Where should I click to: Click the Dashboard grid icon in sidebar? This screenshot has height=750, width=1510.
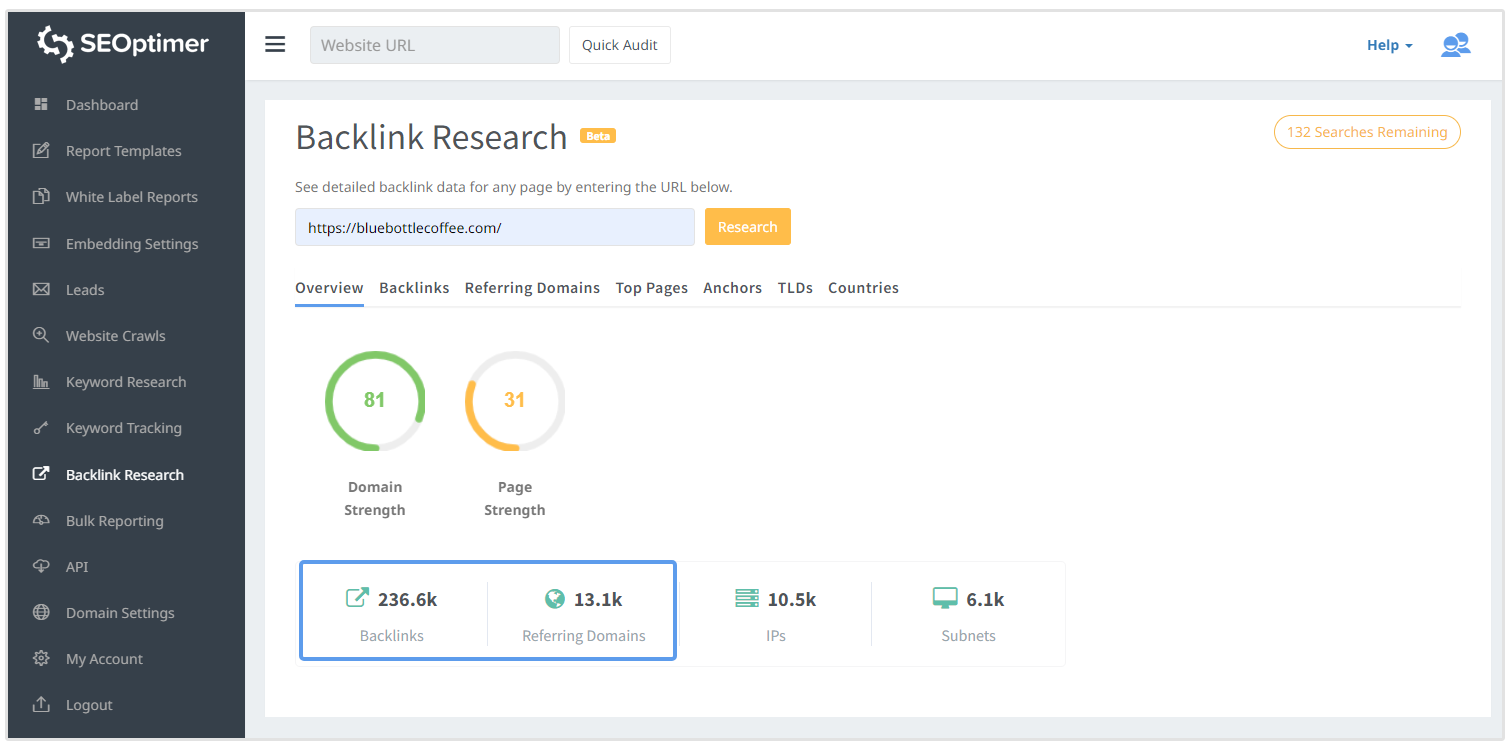coord(41,104)
